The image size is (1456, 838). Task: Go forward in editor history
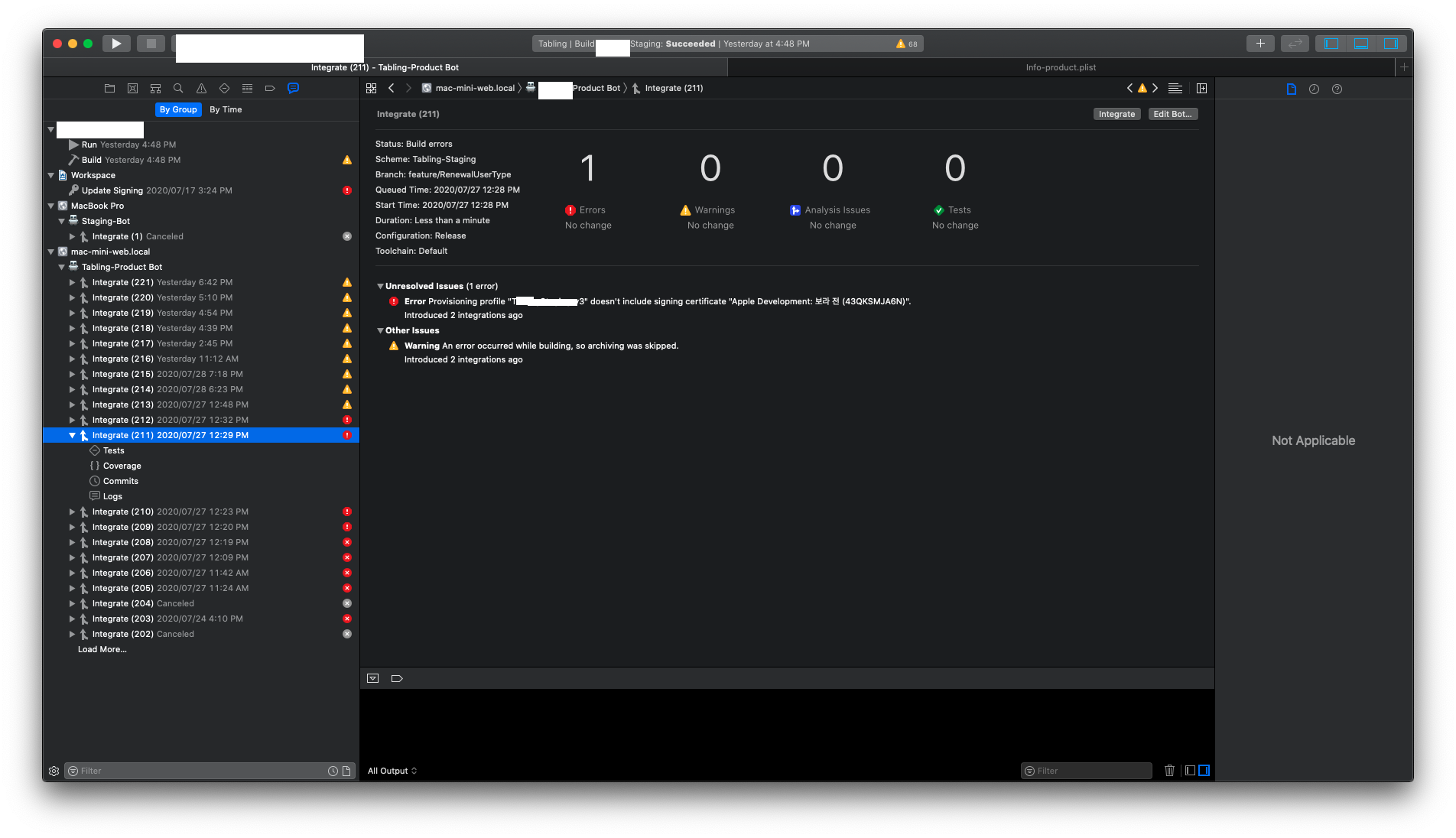click(x=408, y=89)
